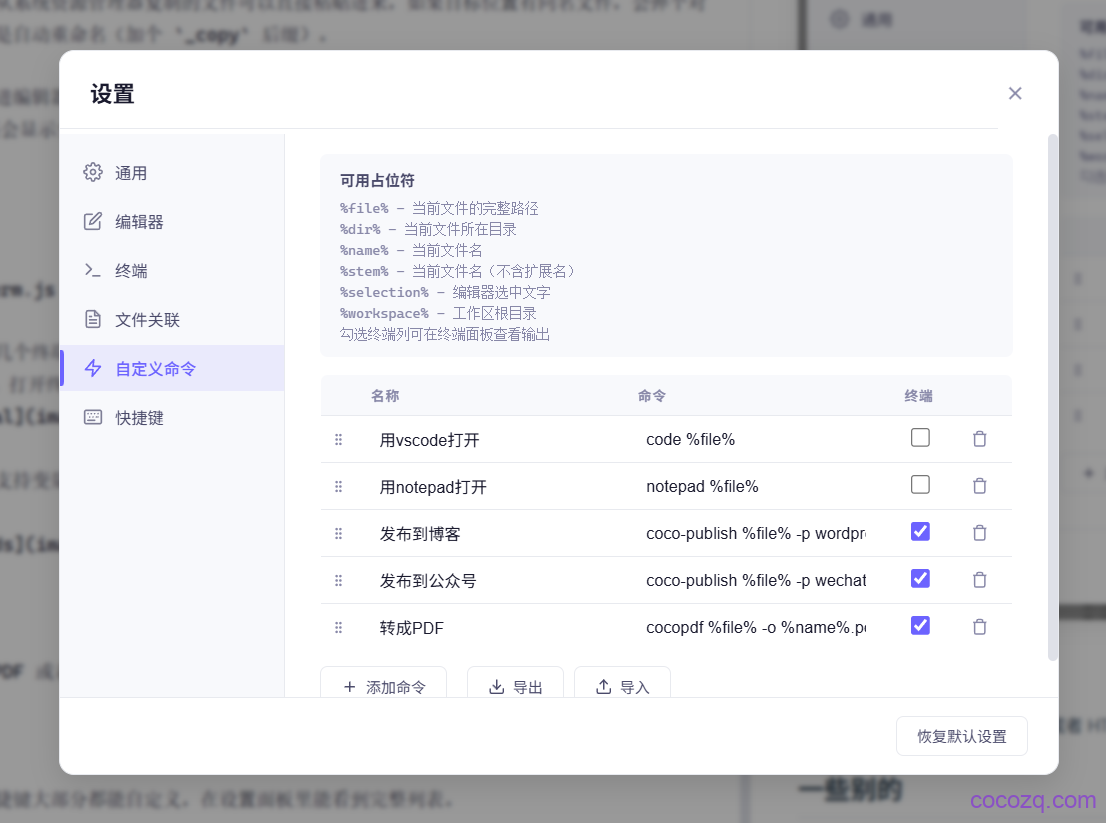This screenshot has width=1106, height=823.
Task: Edit the command field code %file%
Action: (x=756, y=439)
